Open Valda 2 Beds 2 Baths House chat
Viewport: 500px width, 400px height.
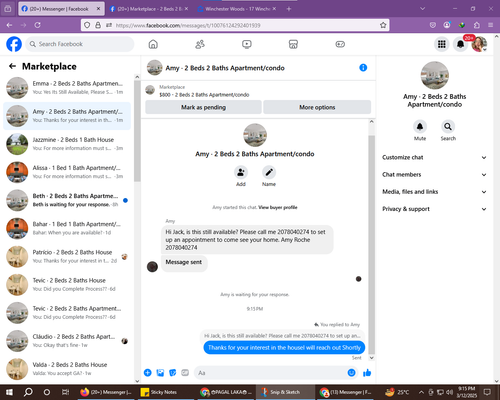point(67,369)
